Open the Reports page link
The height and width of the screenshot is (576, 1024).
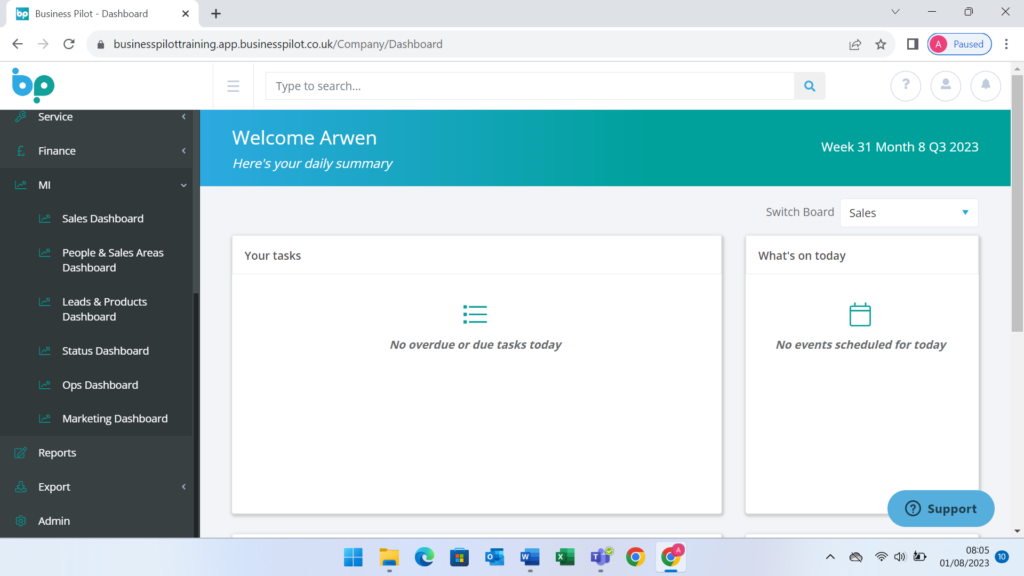click(x=57, y=453)
